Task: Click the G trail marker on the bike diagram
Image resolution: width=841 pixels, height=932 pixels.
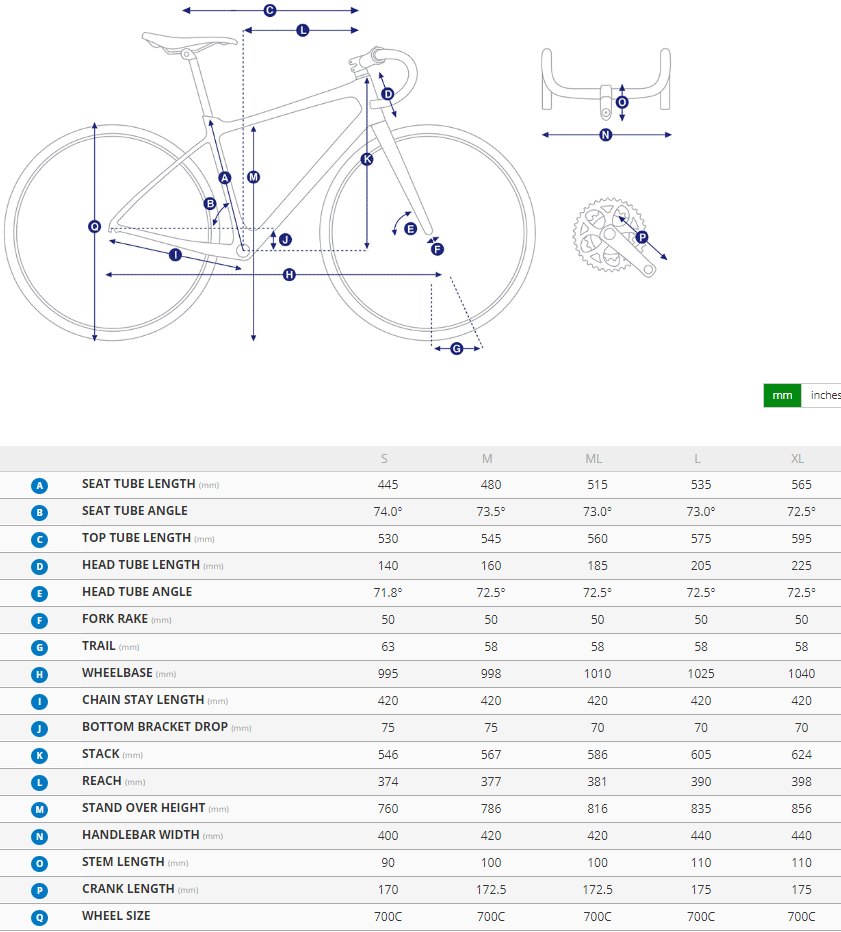Action: 456,348
